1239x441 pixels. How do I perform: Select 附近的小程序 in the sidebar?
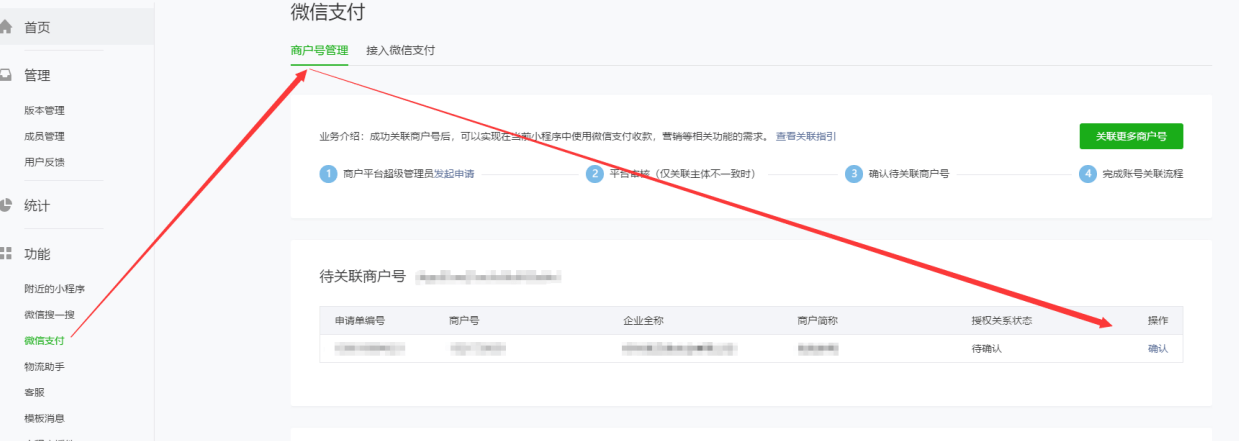[54, 289]
